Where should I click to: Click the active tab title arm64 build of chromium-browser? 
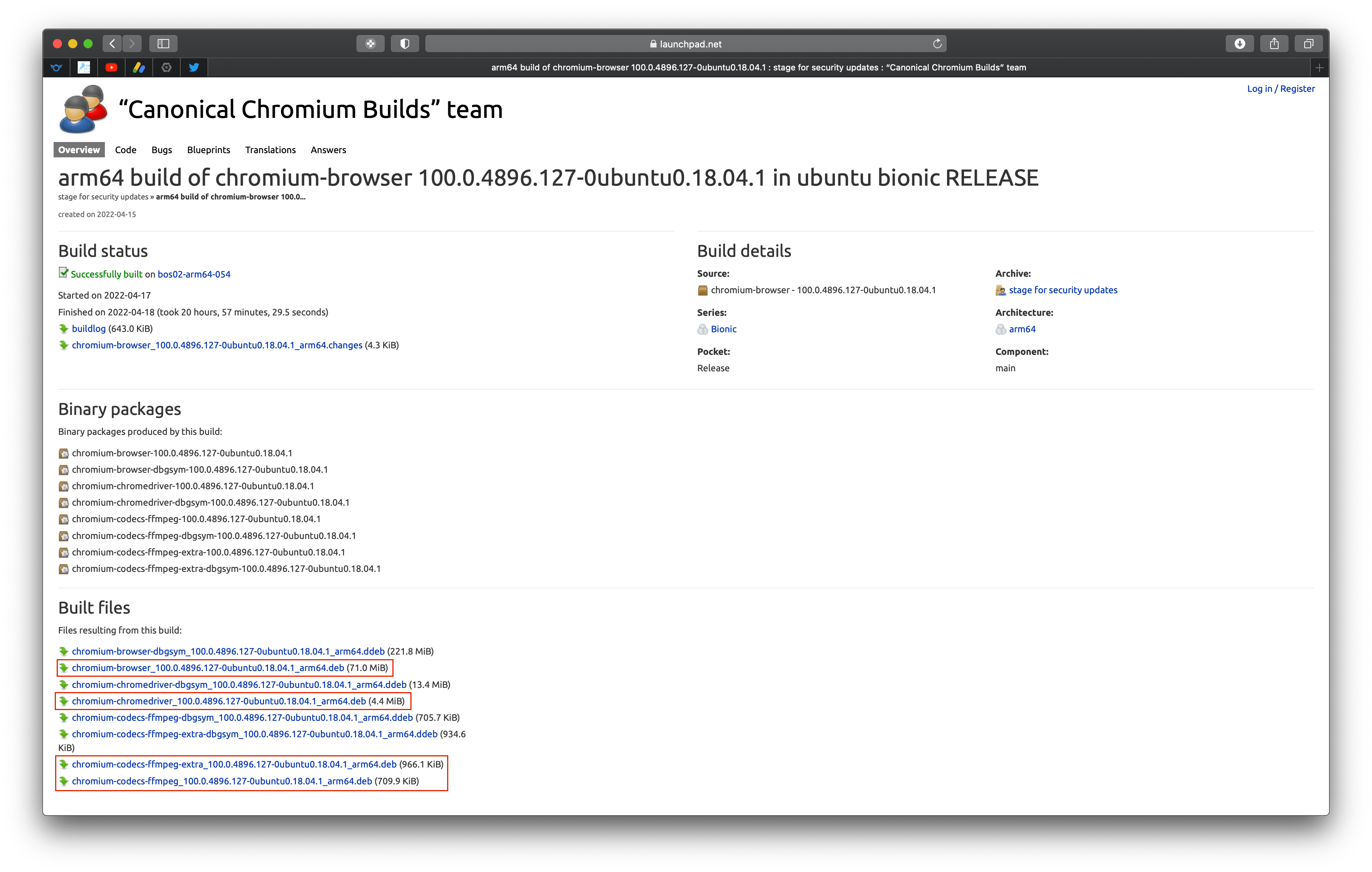[x=758, y=67]
